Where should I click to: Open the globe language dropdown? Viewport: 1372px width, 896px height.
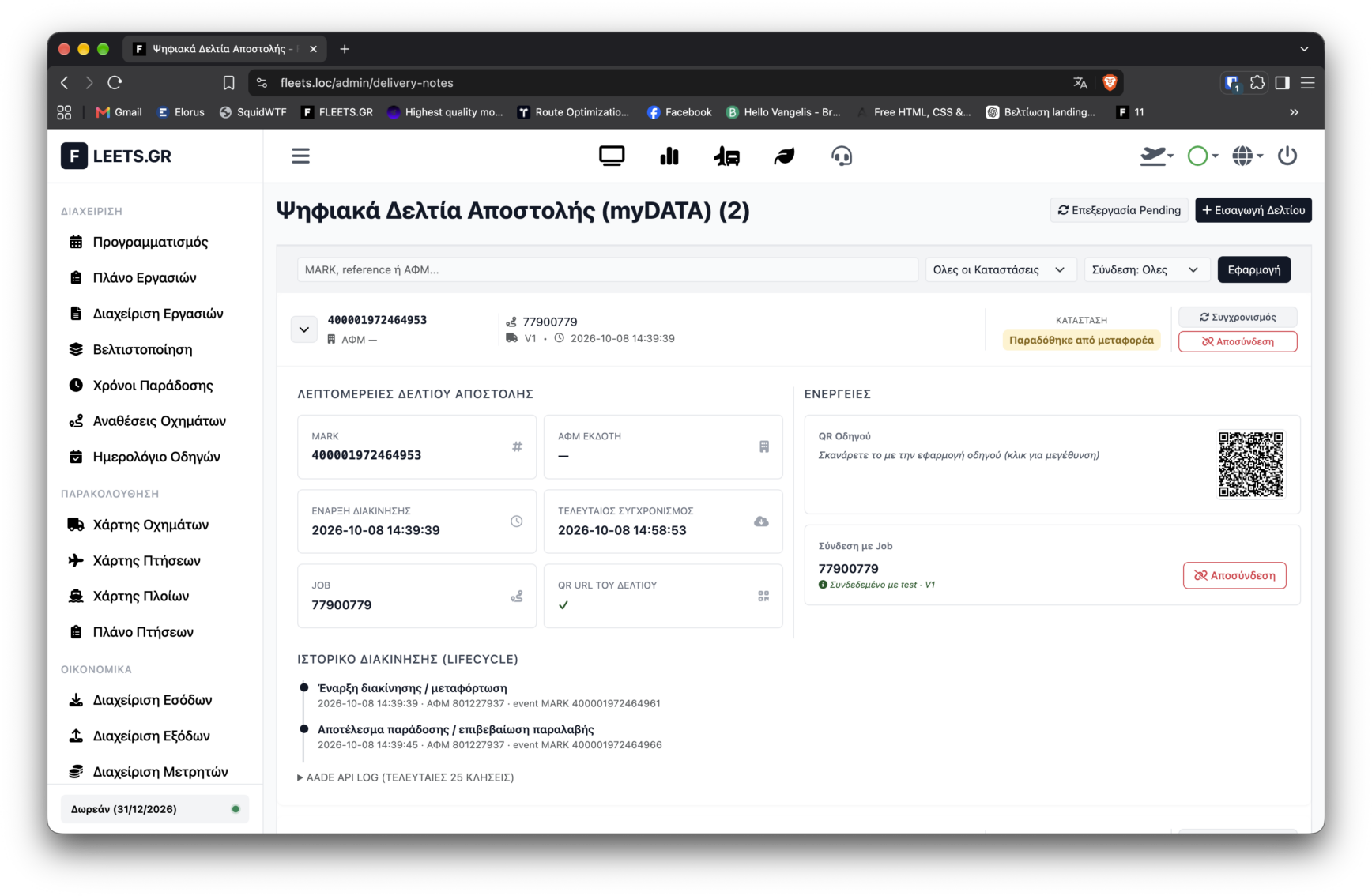[1247, 156]
